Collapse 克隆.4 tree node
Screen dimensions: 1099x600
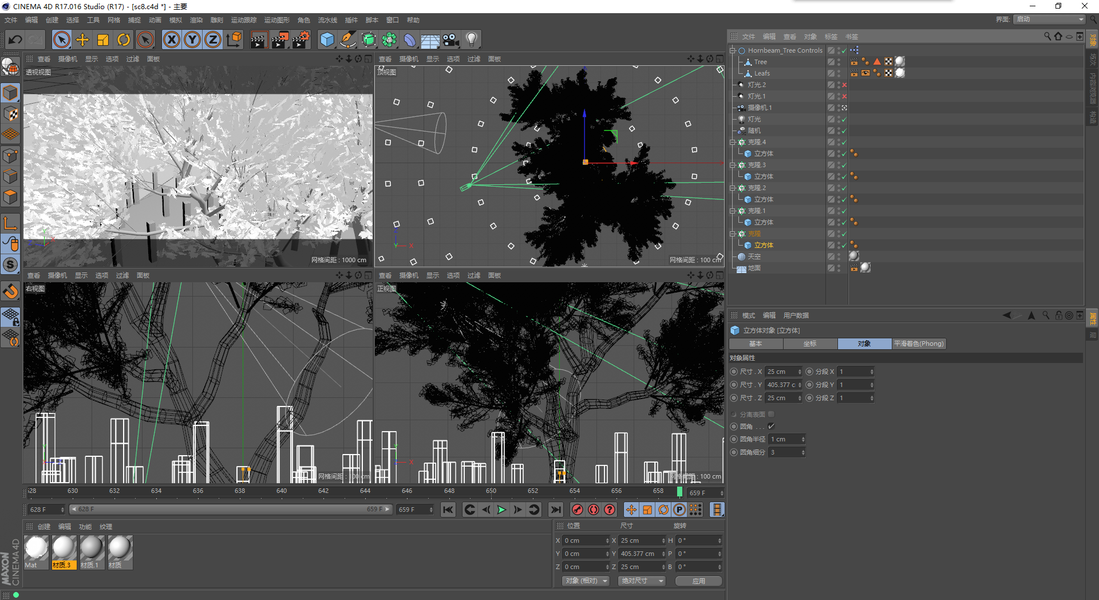click(732, 142)
